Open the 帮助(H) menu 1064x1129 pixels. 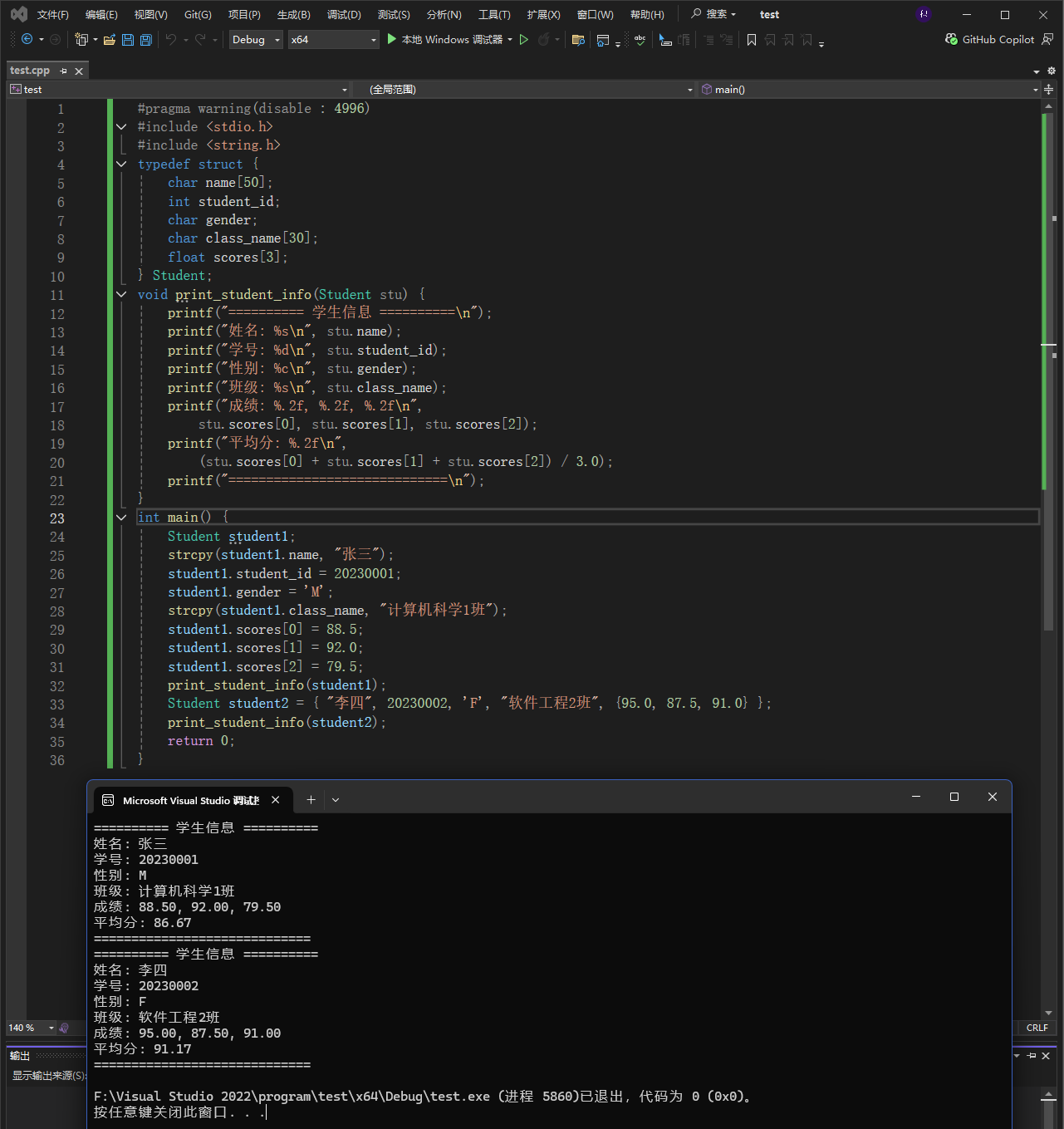(647, 14)
